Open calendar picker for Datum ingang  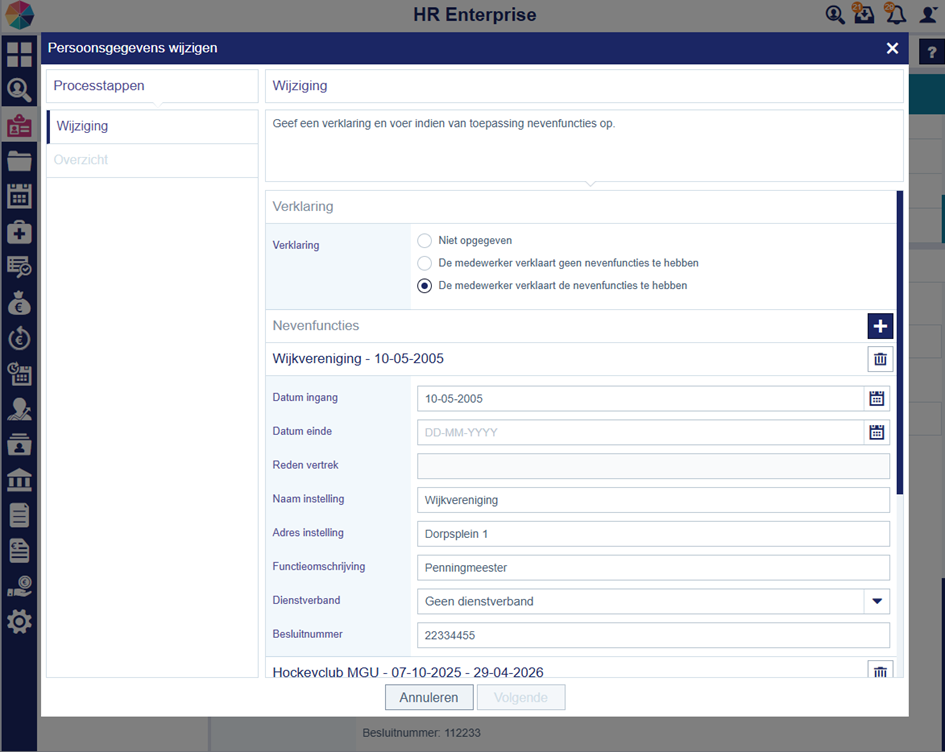[876, 398]
